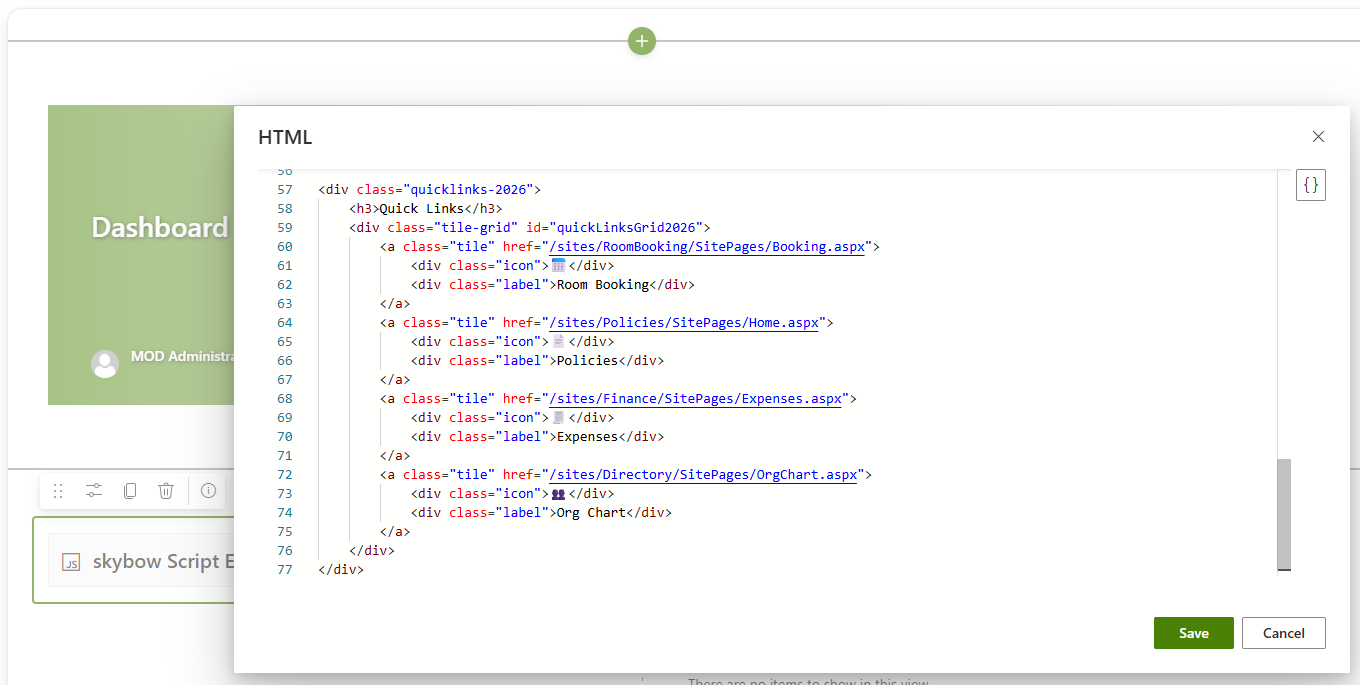Screen dimensions: 1360x685
Task: Click the Policies label text on line 66
Action: pyautogui.click(x=587, y=360)
